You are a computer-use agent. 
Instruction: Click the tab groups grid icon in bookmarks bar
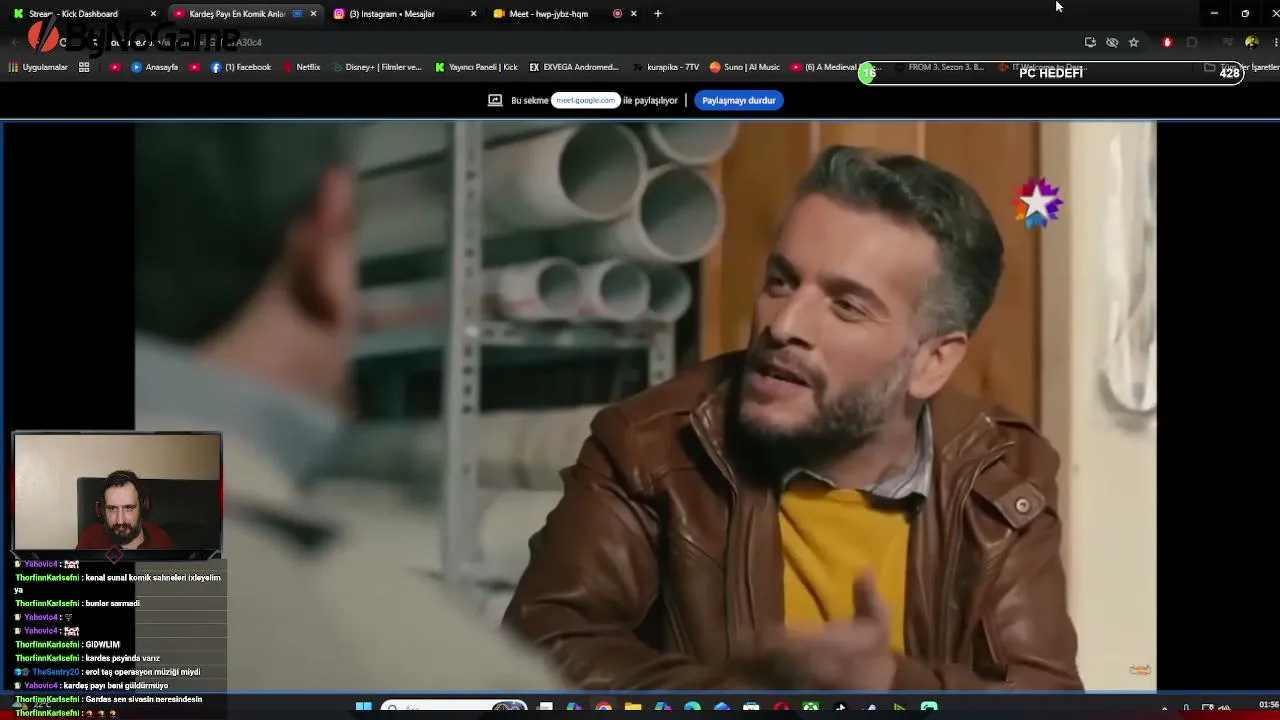tap(84, 67)
